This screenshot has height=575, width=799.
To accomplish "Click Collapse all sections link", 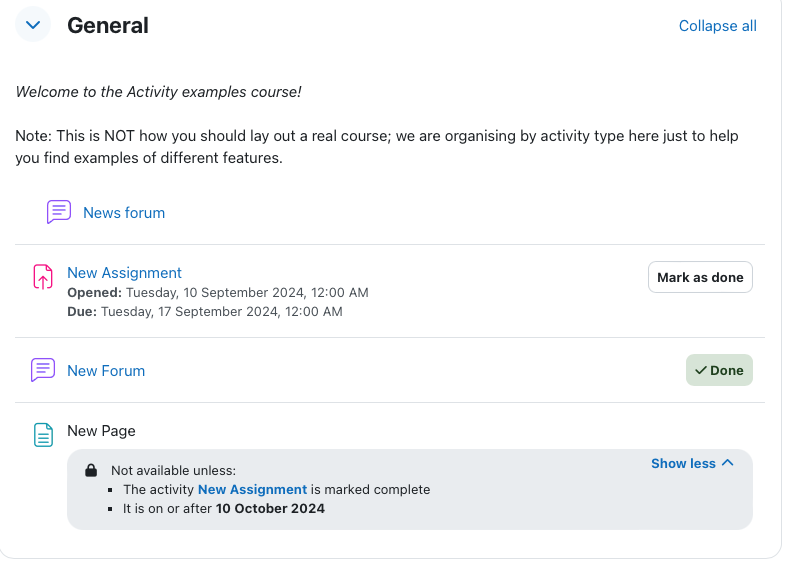I will pyautogui.click(x=717, y=26).
